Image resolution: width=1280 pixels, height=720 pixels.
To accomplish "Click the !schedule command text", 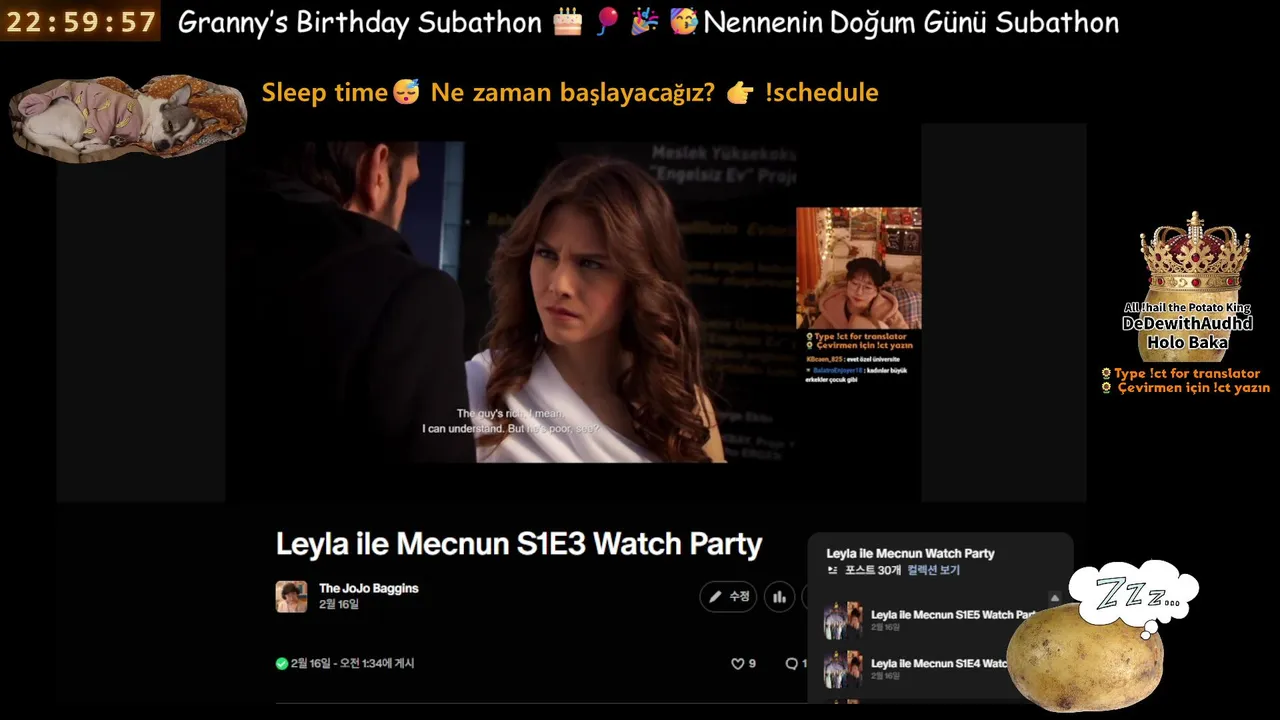I will 821,93.
